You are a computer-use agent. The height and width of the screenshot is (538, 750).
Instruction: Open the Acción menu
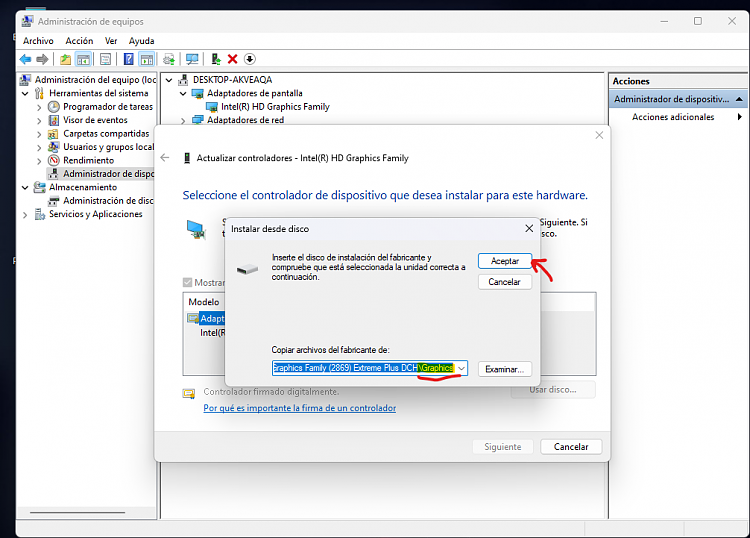(x=79, y=41)
